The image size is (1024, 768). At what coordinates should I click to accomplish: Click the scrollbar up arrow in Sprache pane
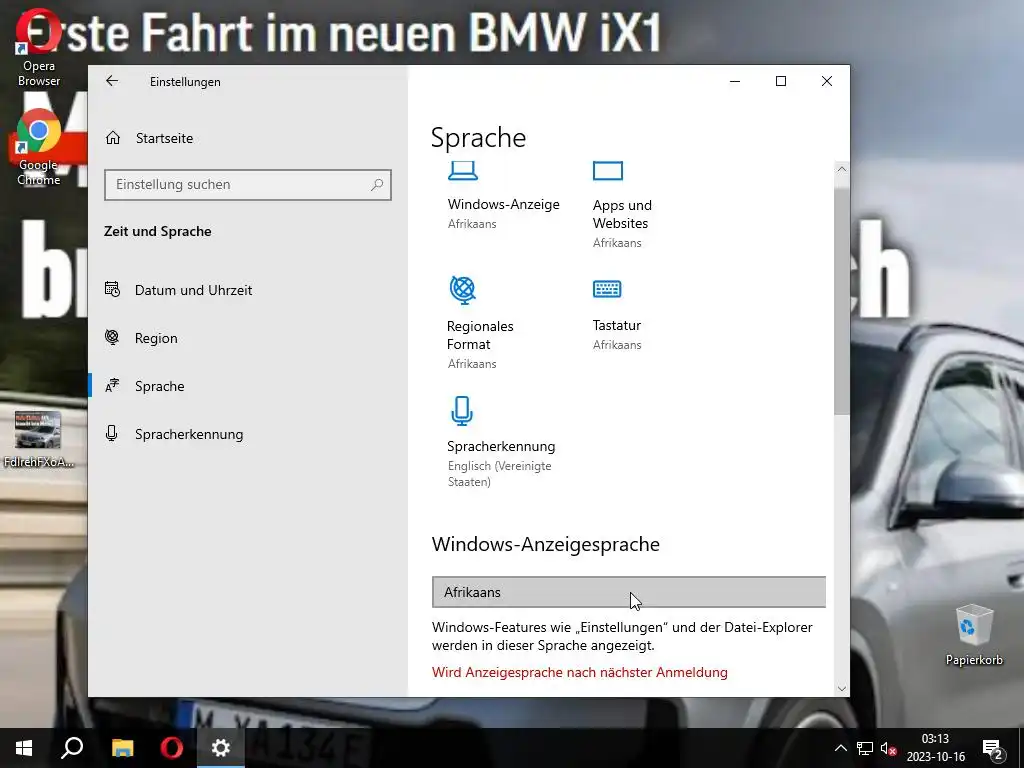pos(841,169)
